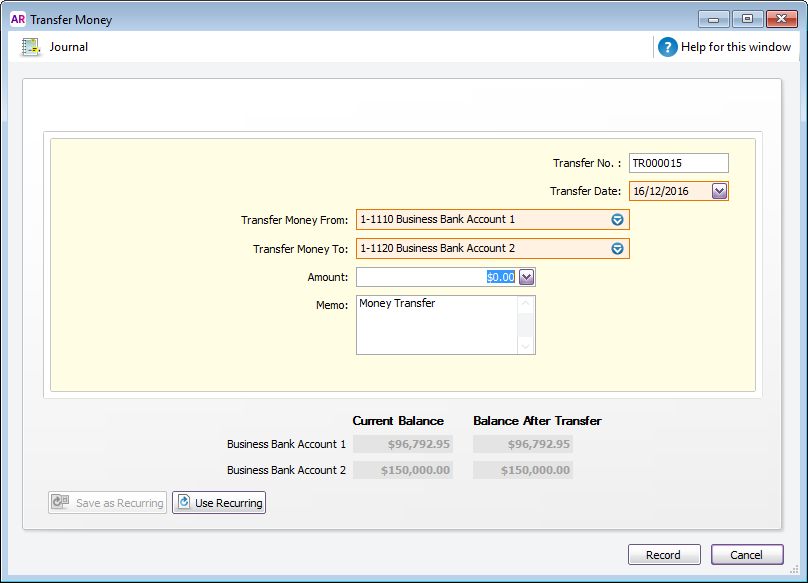Open the Journal menu item

(x=68, y=47)
